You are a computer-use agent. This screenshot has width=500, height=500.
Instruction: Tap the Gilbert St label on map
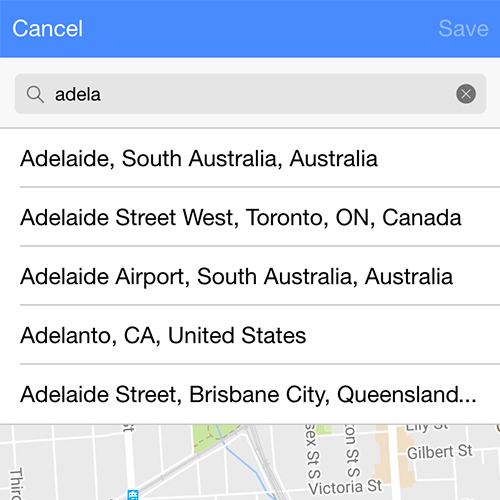[x=440, y=452]
